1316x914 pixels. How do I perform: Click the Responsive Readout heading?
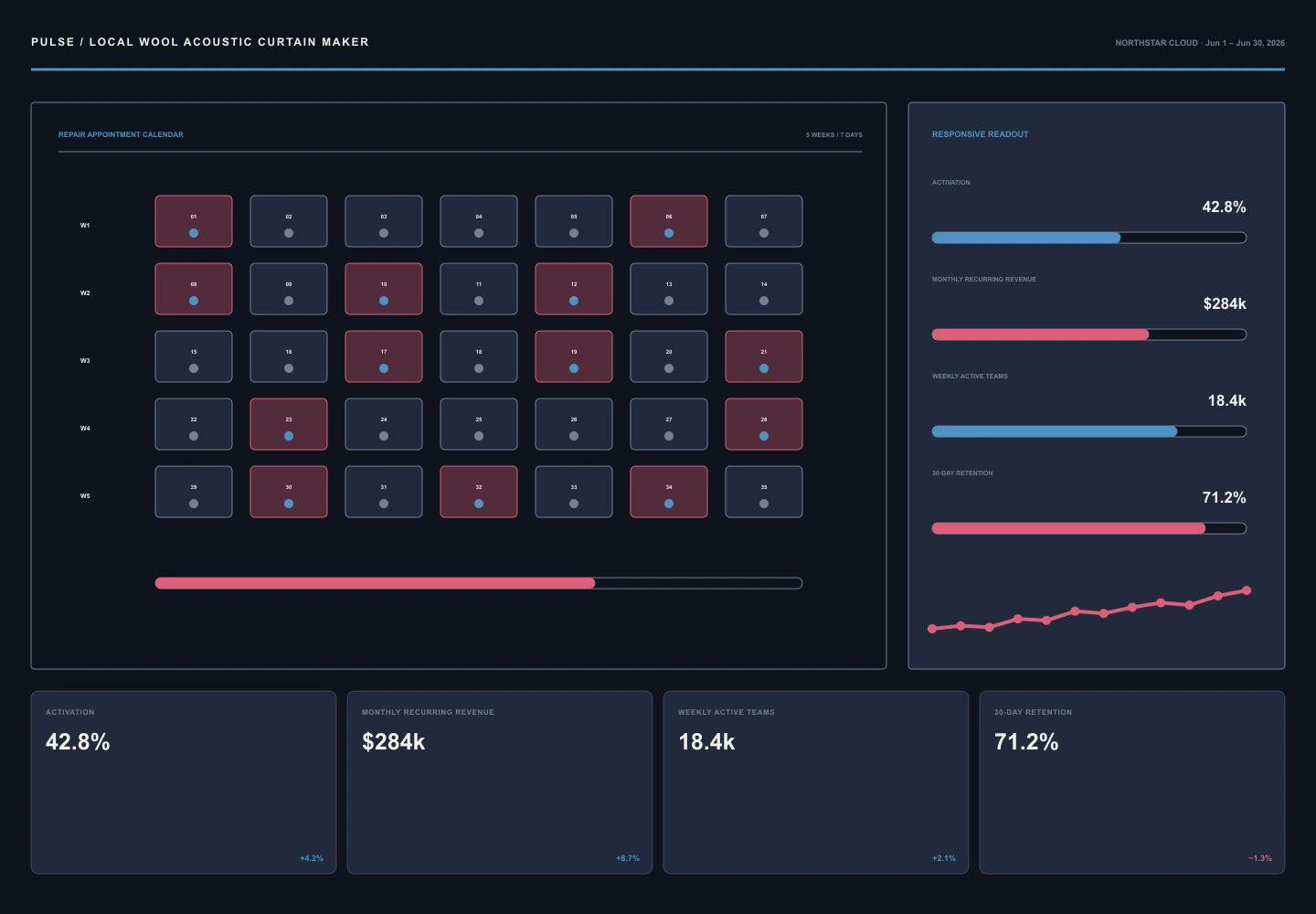[980, 134]
